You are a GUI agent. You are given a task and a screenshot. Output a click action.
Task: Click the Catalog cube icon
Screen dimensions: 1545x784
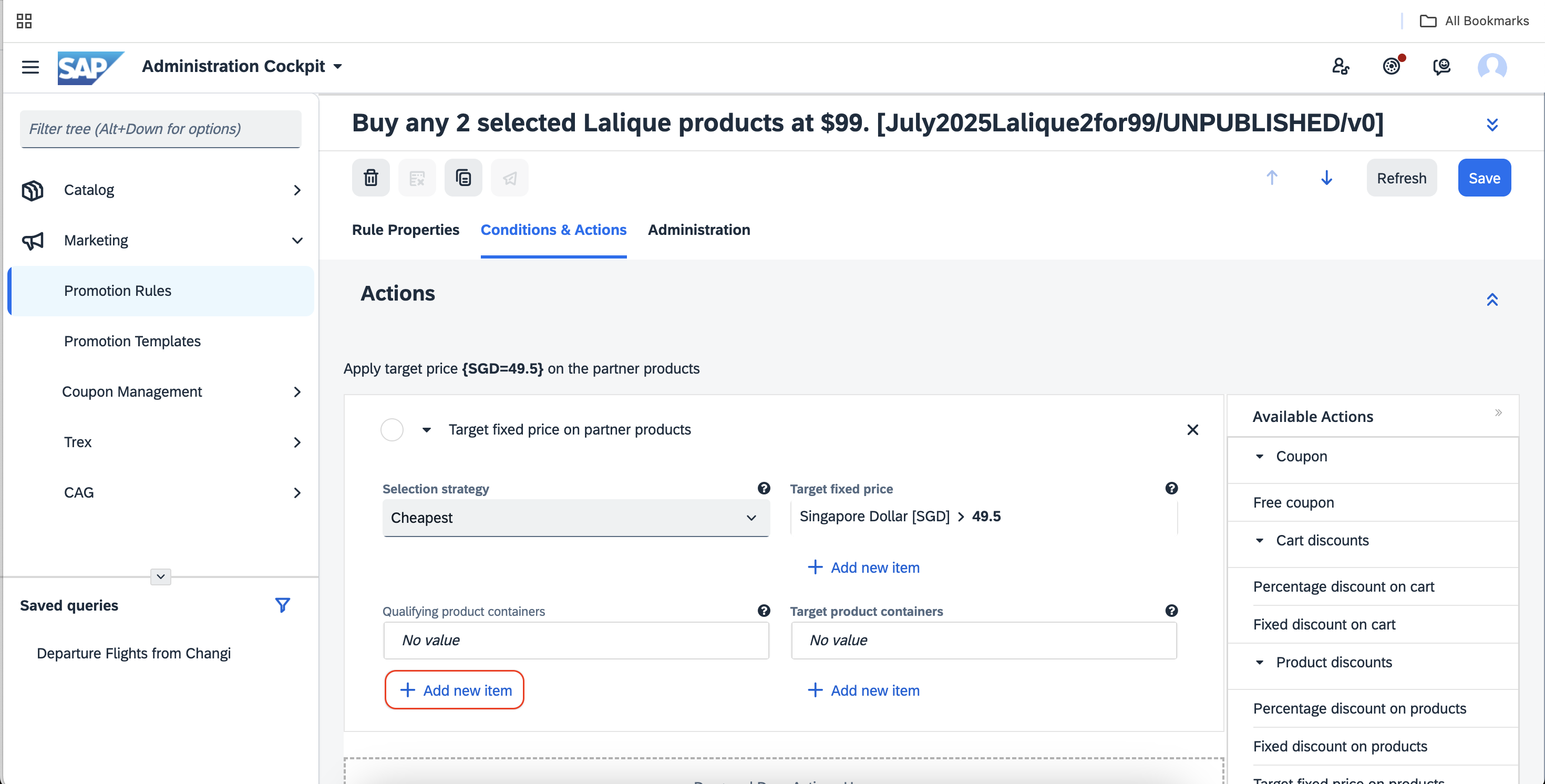(x=33, y=190)
